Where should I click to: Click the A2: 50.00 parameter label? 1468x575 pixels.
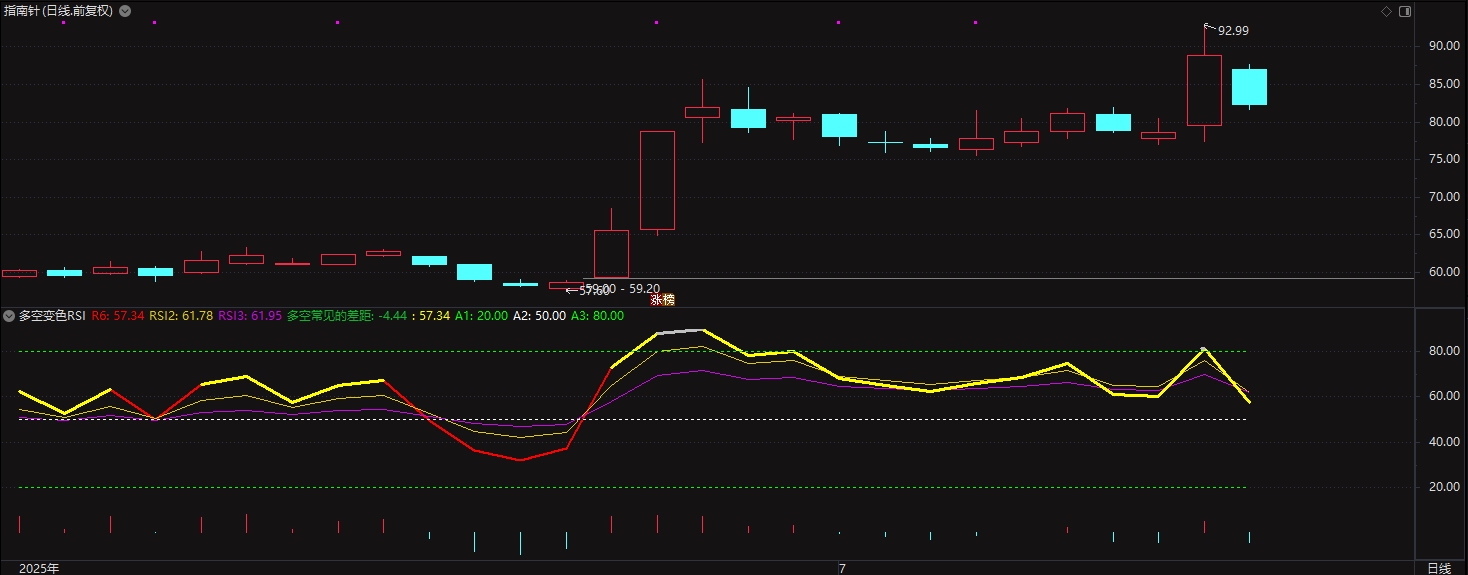pos(539,315)
